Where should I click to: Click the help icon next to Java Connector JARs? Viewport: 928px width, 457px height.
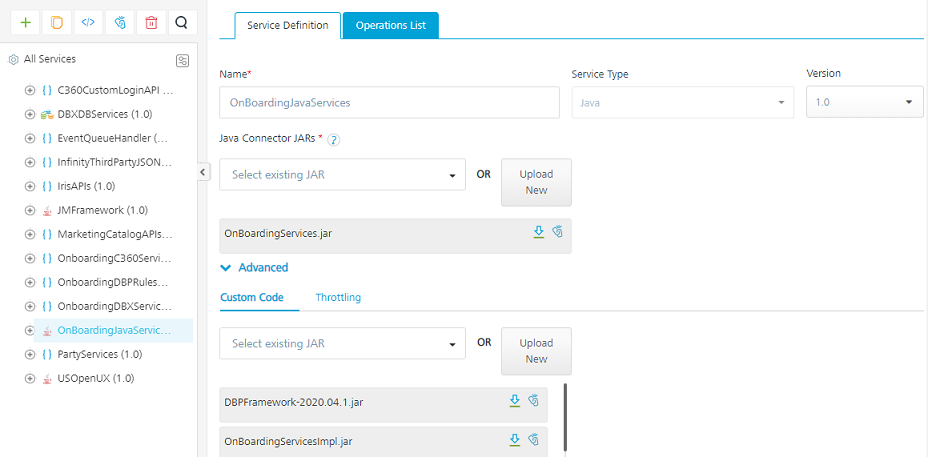click(334, 140)
